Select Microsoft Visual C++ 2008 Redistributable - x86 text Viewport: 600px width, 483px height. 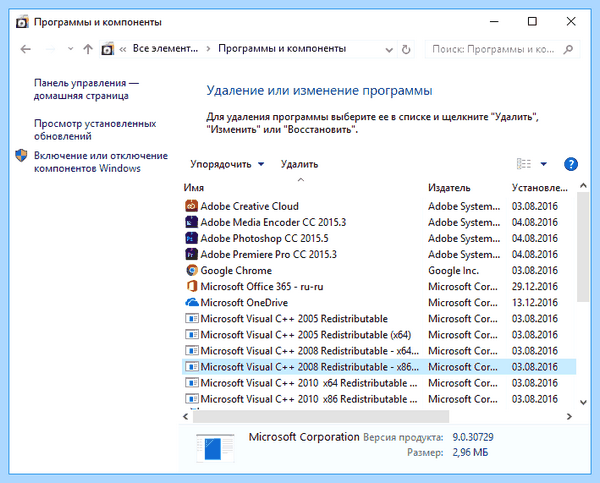pos(309,367)
